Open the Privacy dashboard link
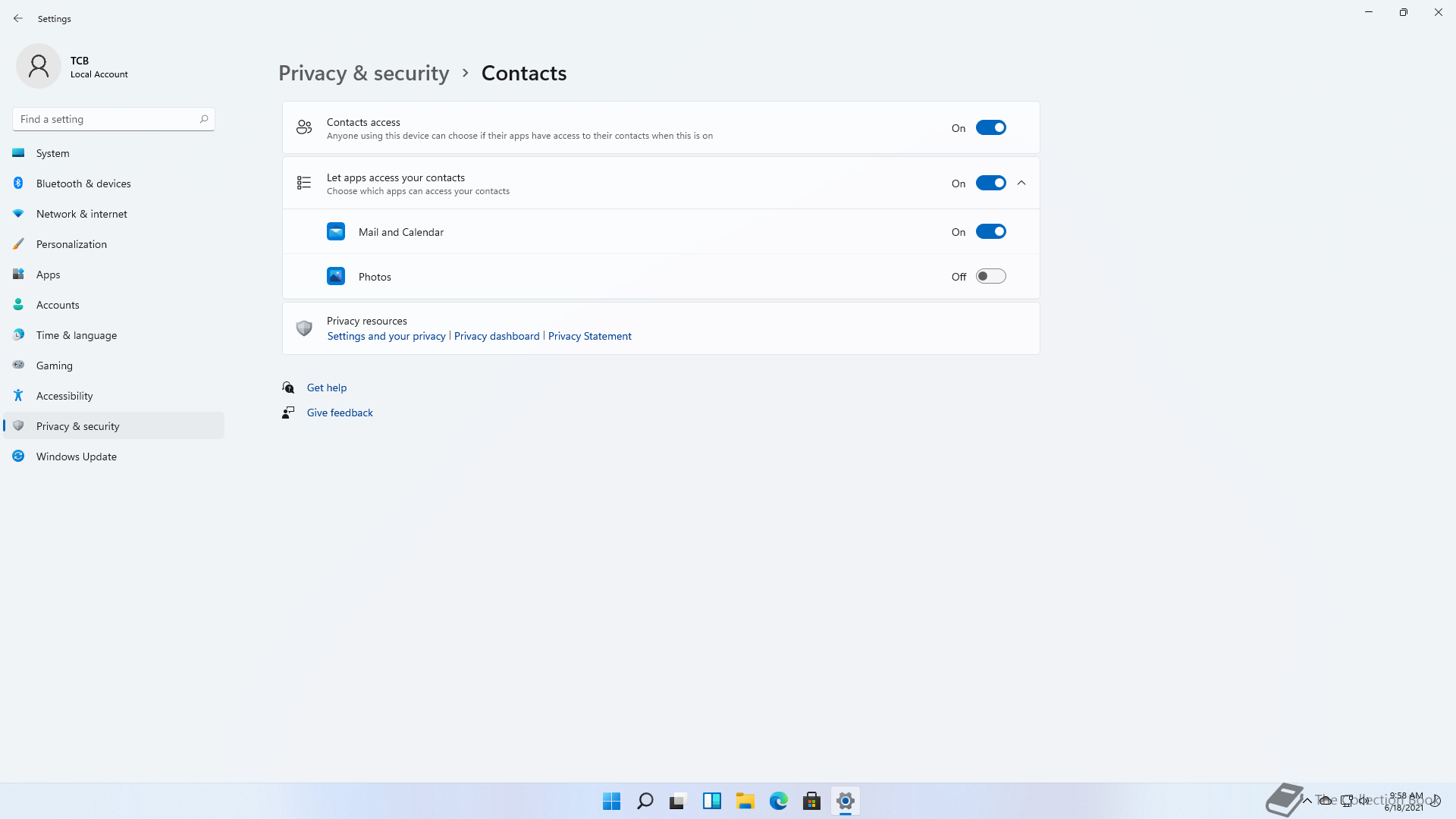The width and height of the screenshot is (1456, 819). click(497, 336)
